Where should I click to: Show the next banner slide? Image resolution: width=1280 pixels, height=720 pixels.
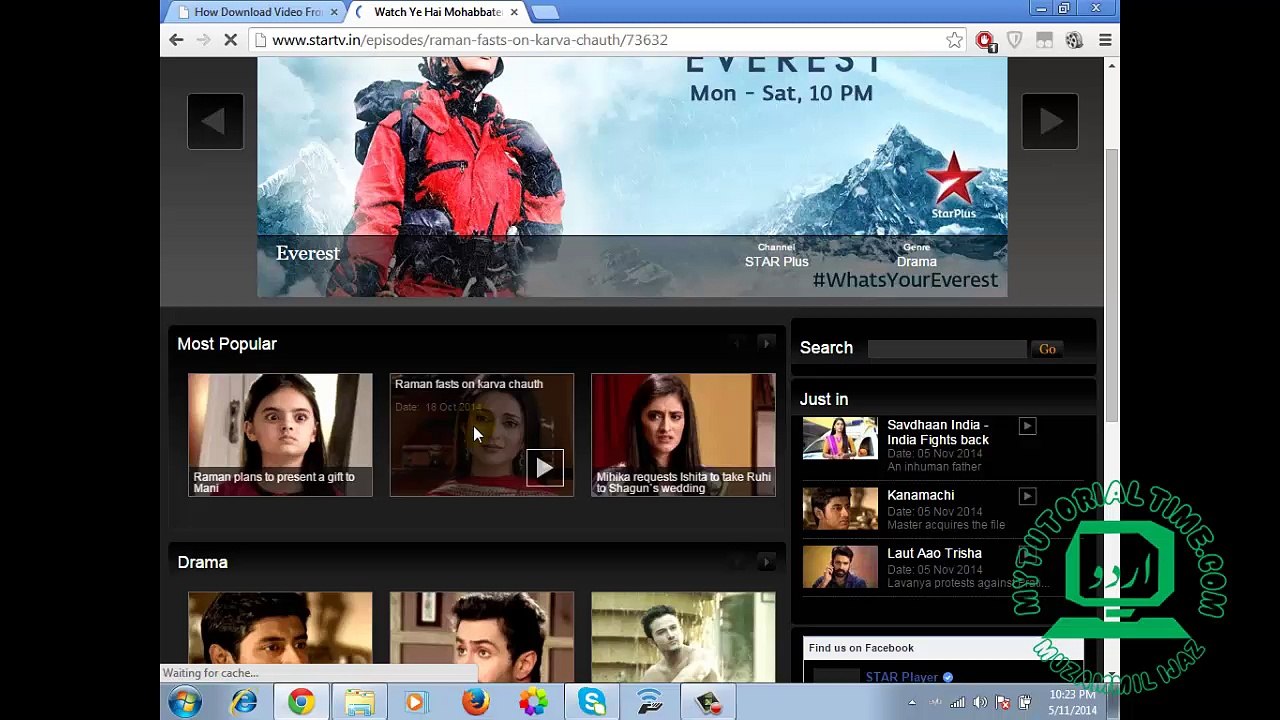coord(1050,121)
